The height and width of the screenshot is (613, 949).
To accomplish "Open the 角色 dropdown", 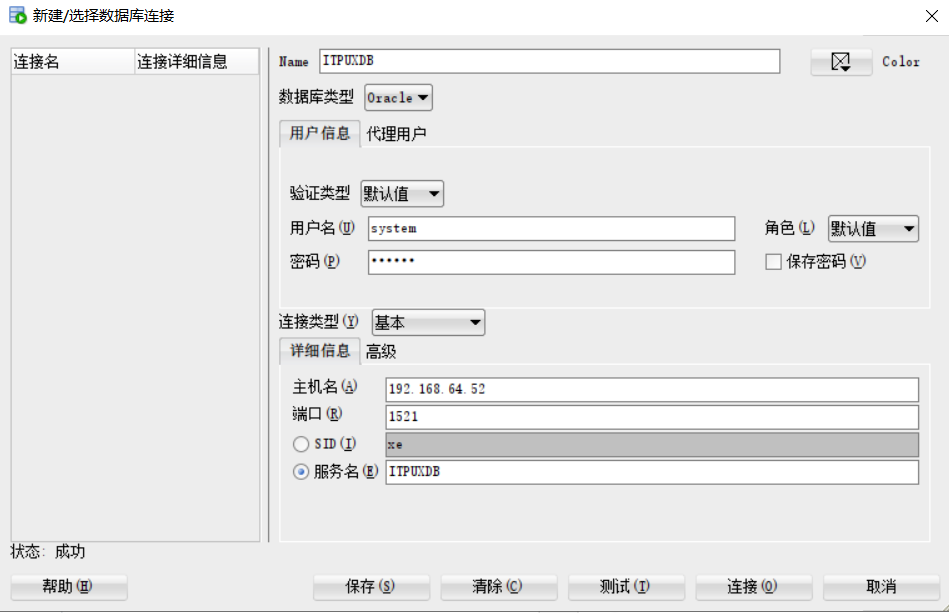I will [873, 229].
